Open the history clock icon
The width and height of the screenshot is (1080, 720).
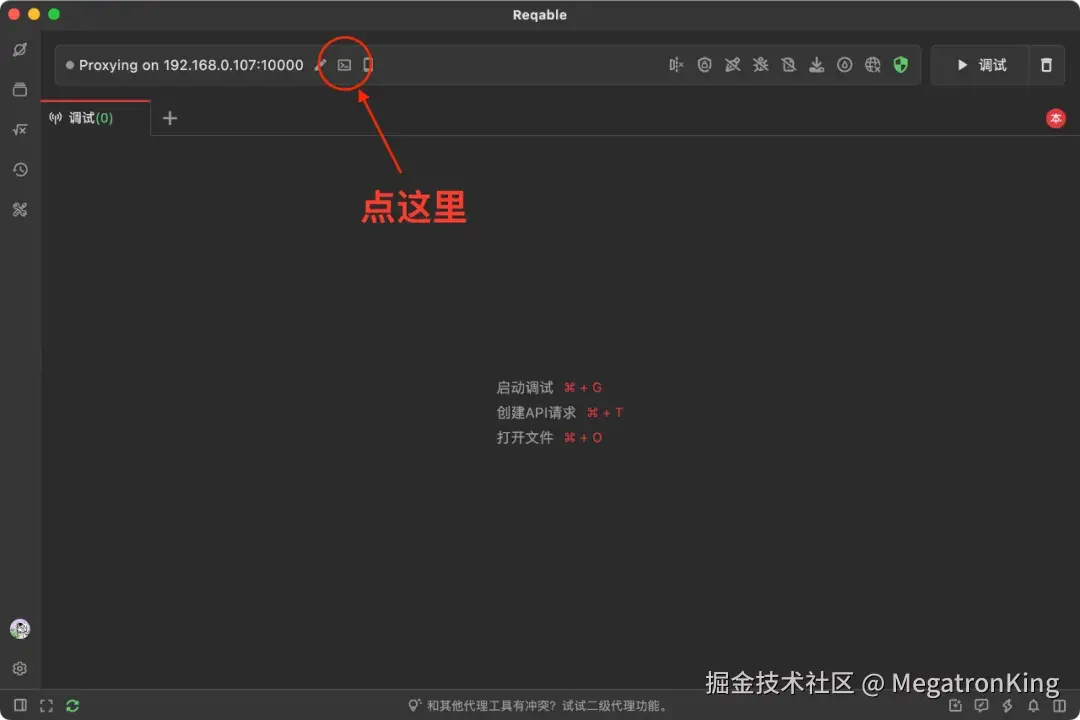(20, 169)
